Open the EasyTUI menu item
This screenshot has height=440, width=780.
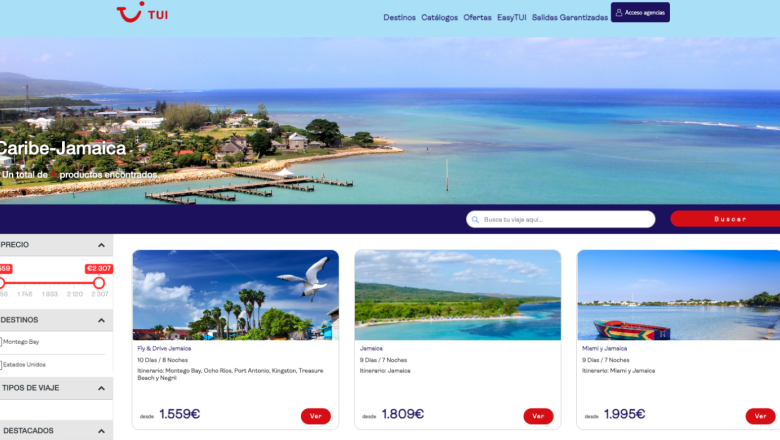click(x=511, y=17)
